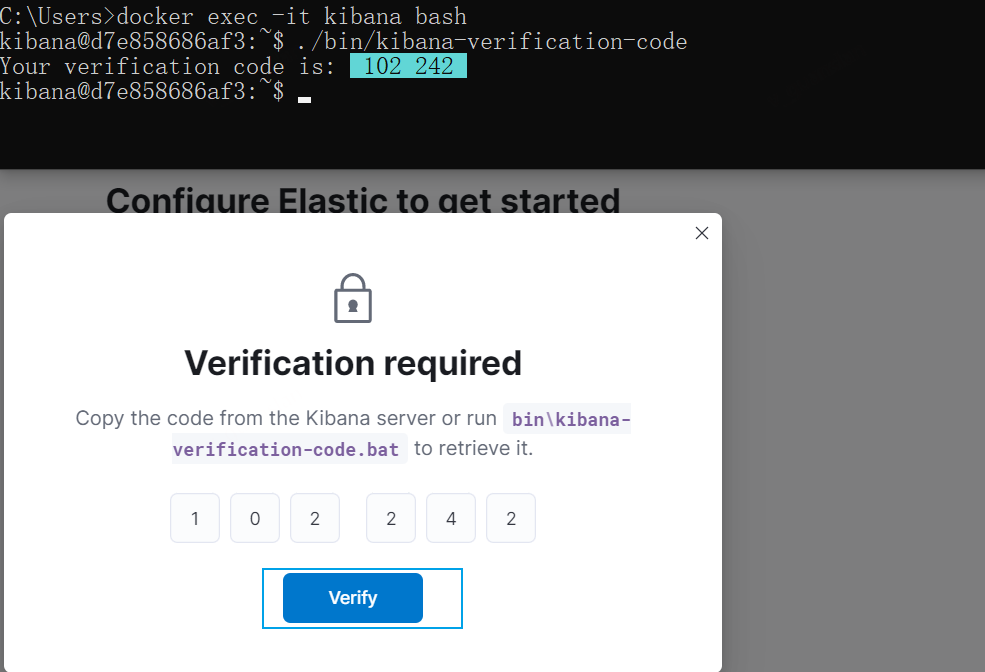Screen dimensions: 985x672
Task: Click the 'Verification required' heading
Action: [x=353, y=363]
